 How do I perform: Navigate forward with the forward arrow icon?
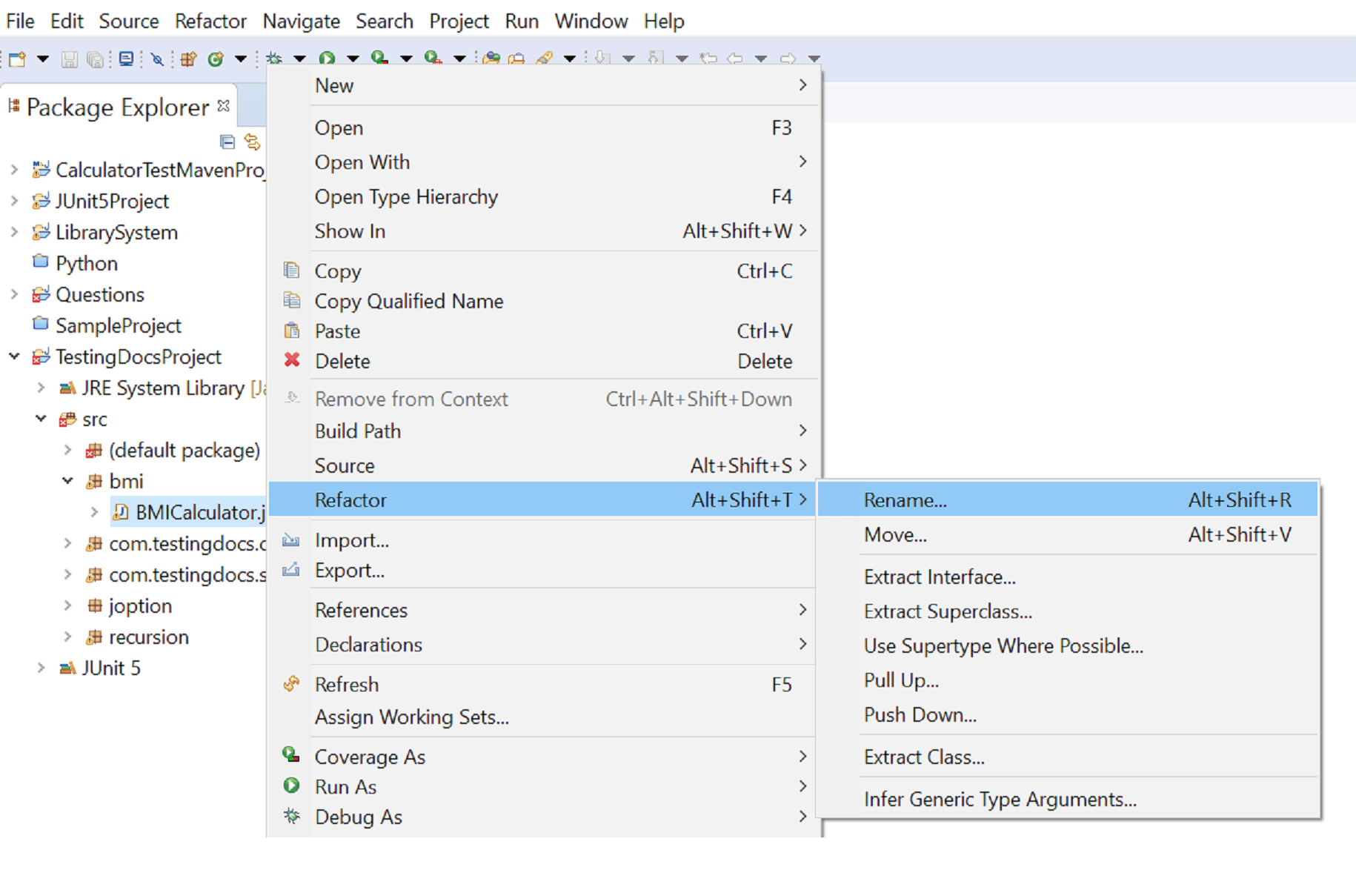click(x=788, y=59)
